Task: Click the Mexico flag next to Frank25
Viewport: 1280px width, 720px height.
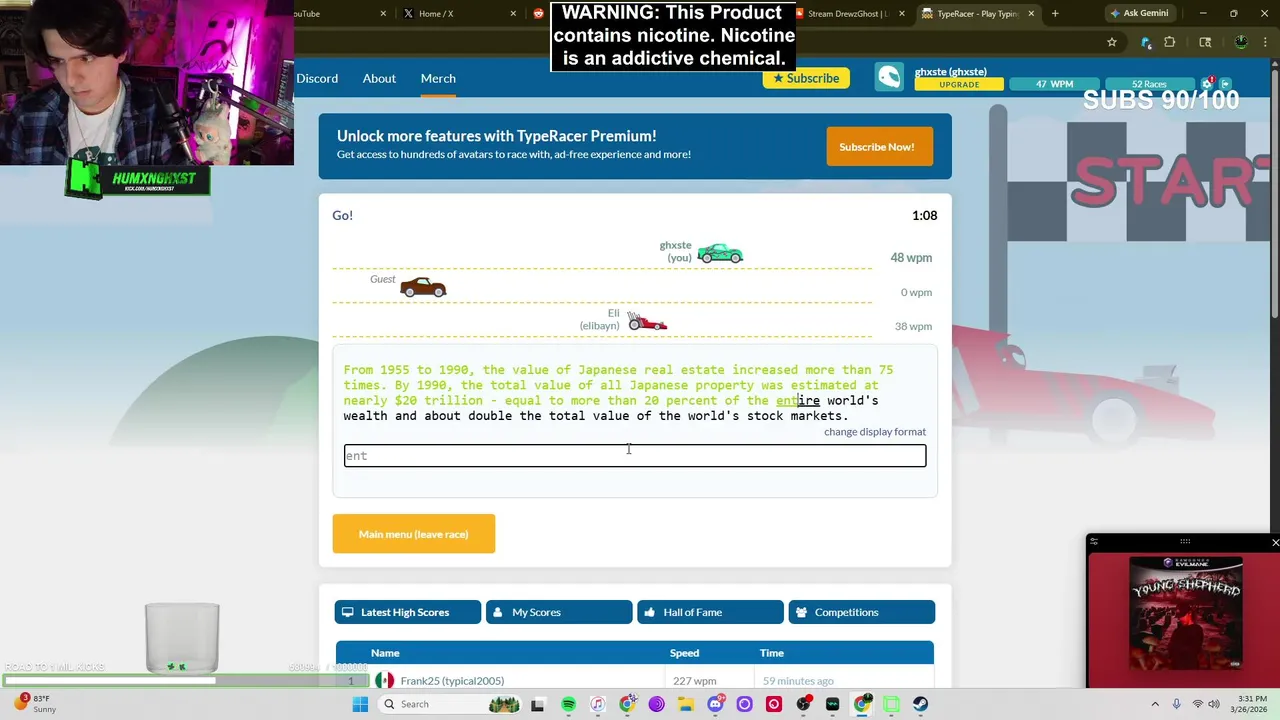Action: [384, 681]
